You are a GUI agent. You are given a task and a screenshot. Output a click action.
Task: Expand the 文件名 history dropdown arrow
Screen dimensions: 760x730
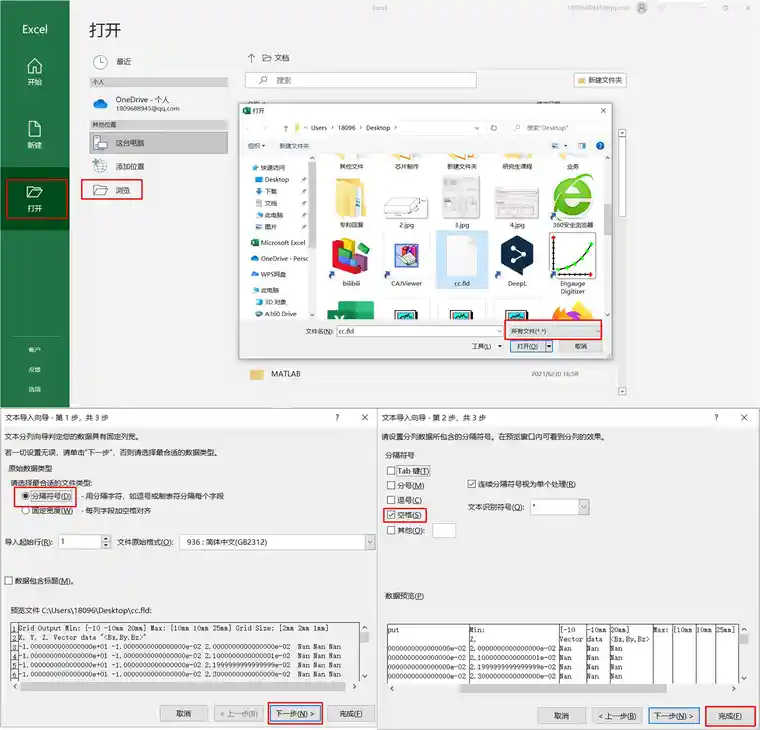[x=499, y=331]
